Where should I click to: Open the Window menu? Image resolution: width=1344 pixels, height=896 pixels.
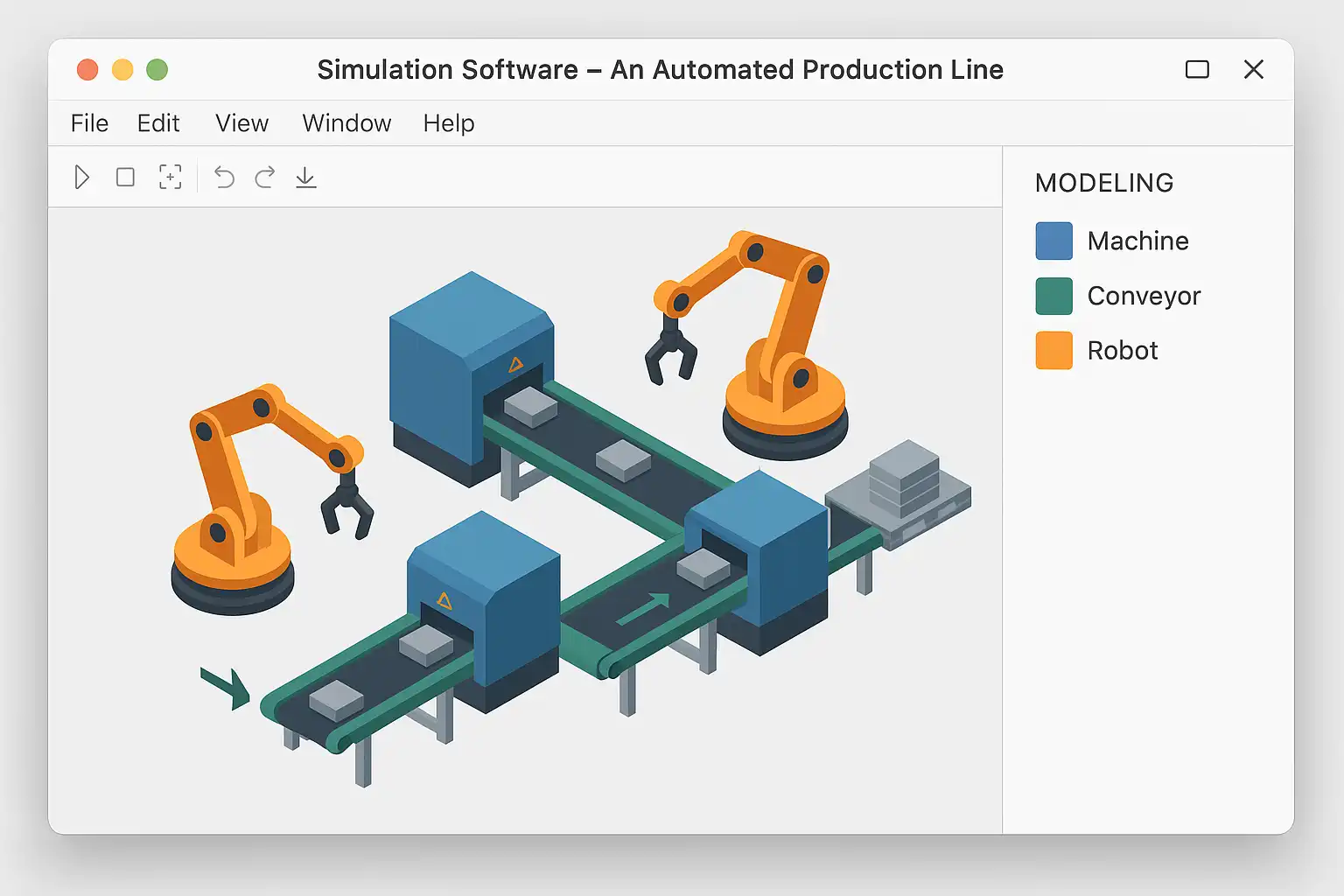point(346,123)
